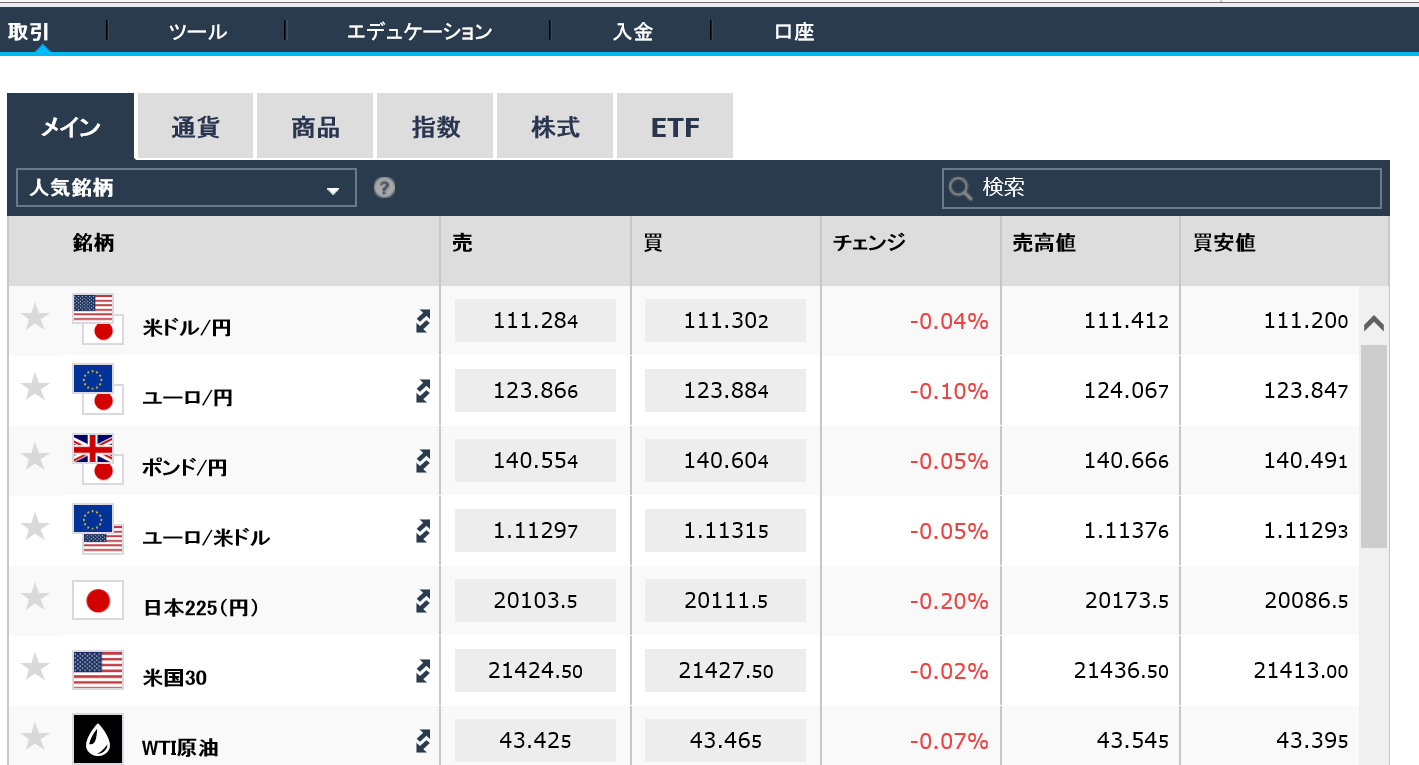Click the Japan flag icon beside 日本225
Screen dimensions: 1419x765
click(x=97, y=600)
